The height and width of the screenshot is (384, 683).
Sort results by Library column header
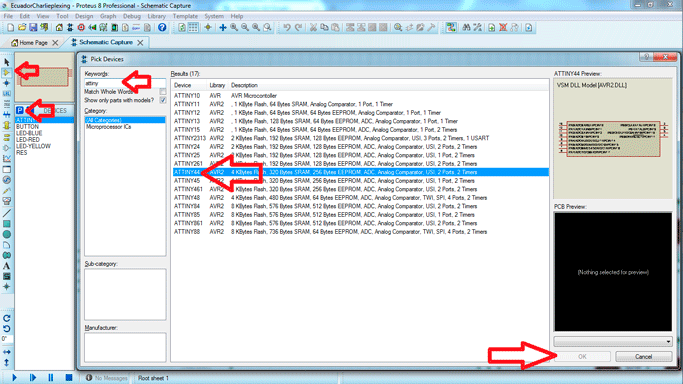[x=217, y=85]
